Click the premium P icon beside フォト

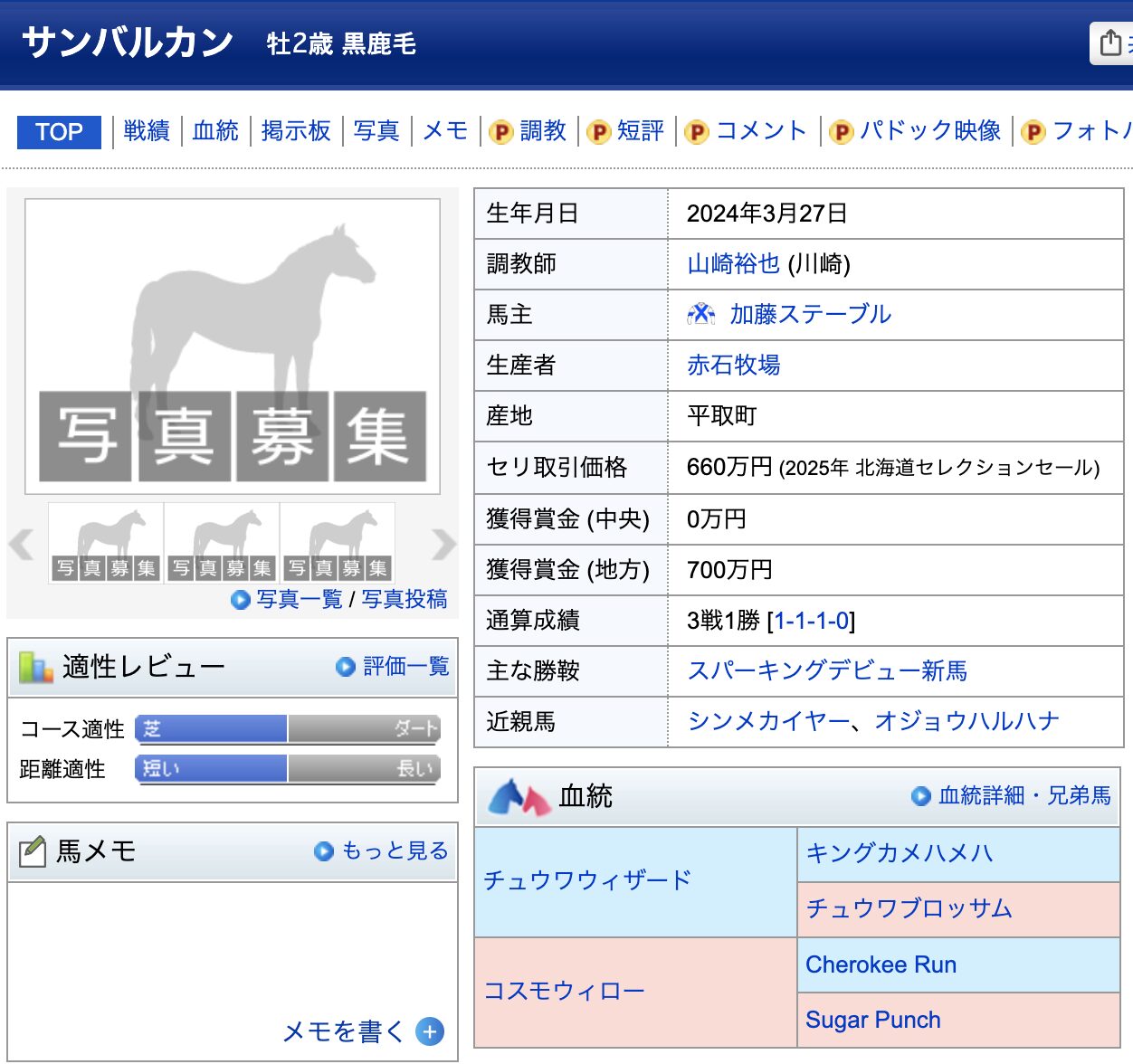[x=1033, y=133]
